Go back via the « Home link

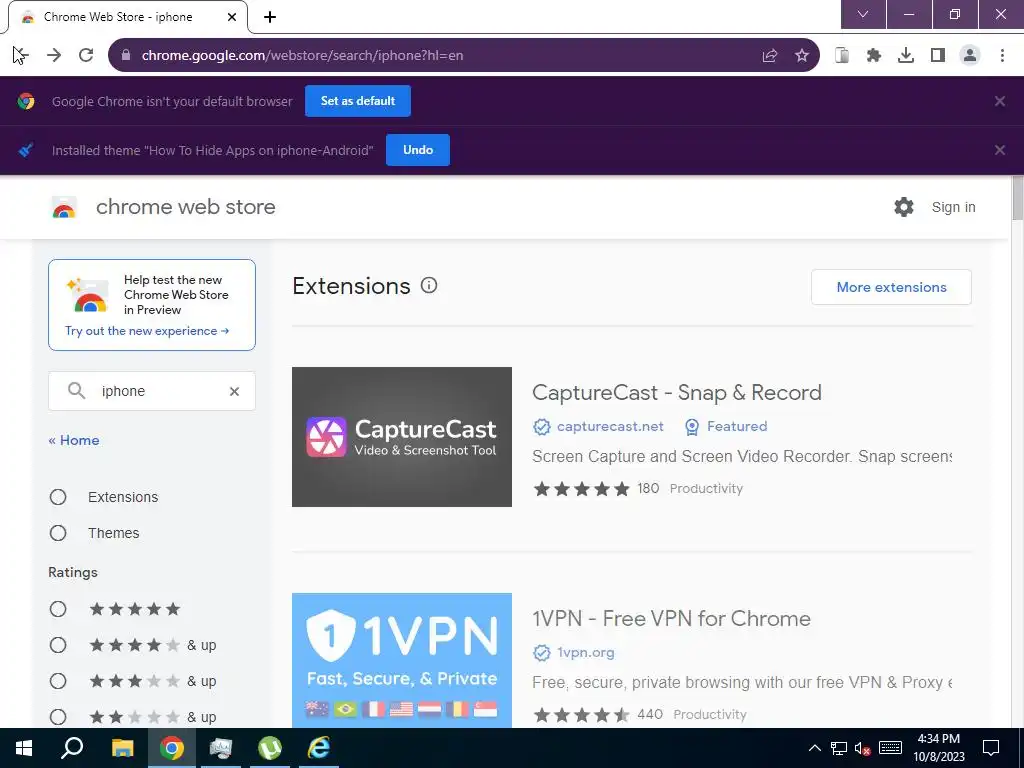74,440
